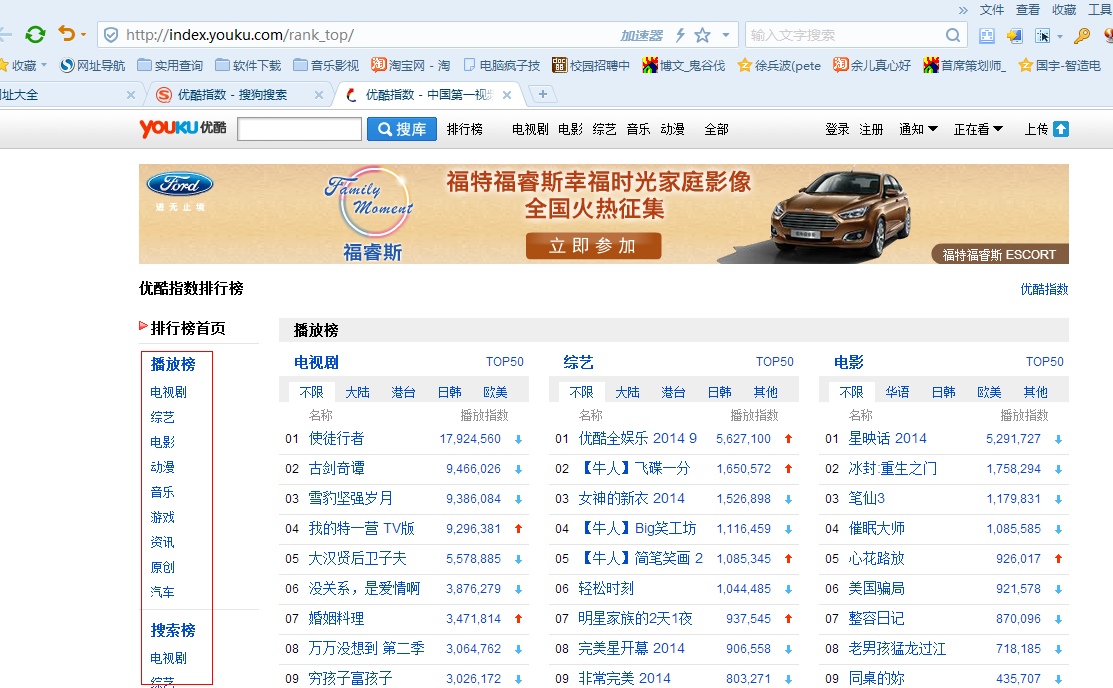Select 汽车 in 播放榜 sidebar
This screenshot has width=1113, height=688.
pyautogui.click(x=163, y=592)
